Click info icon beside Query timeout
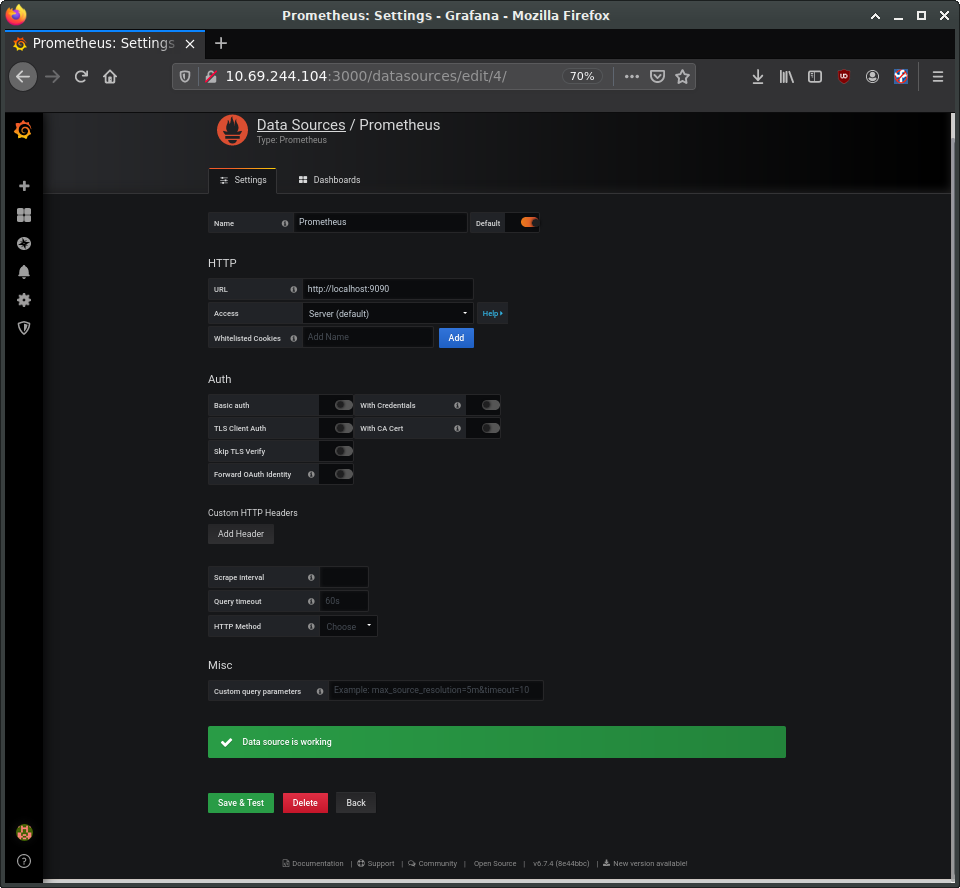 (311, 601)
